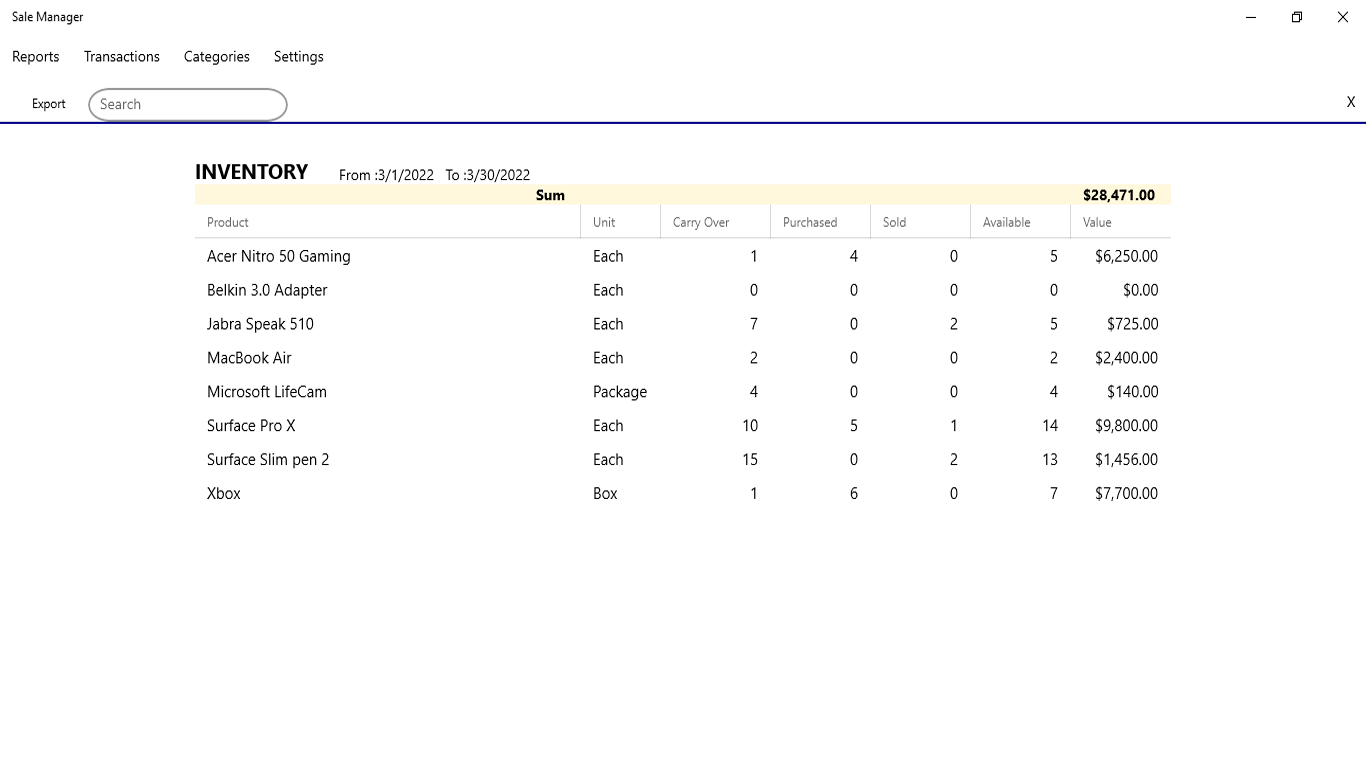Close the Sale Manager window
This screenshot has height=768, width=1366.
tap(1343, 17)
